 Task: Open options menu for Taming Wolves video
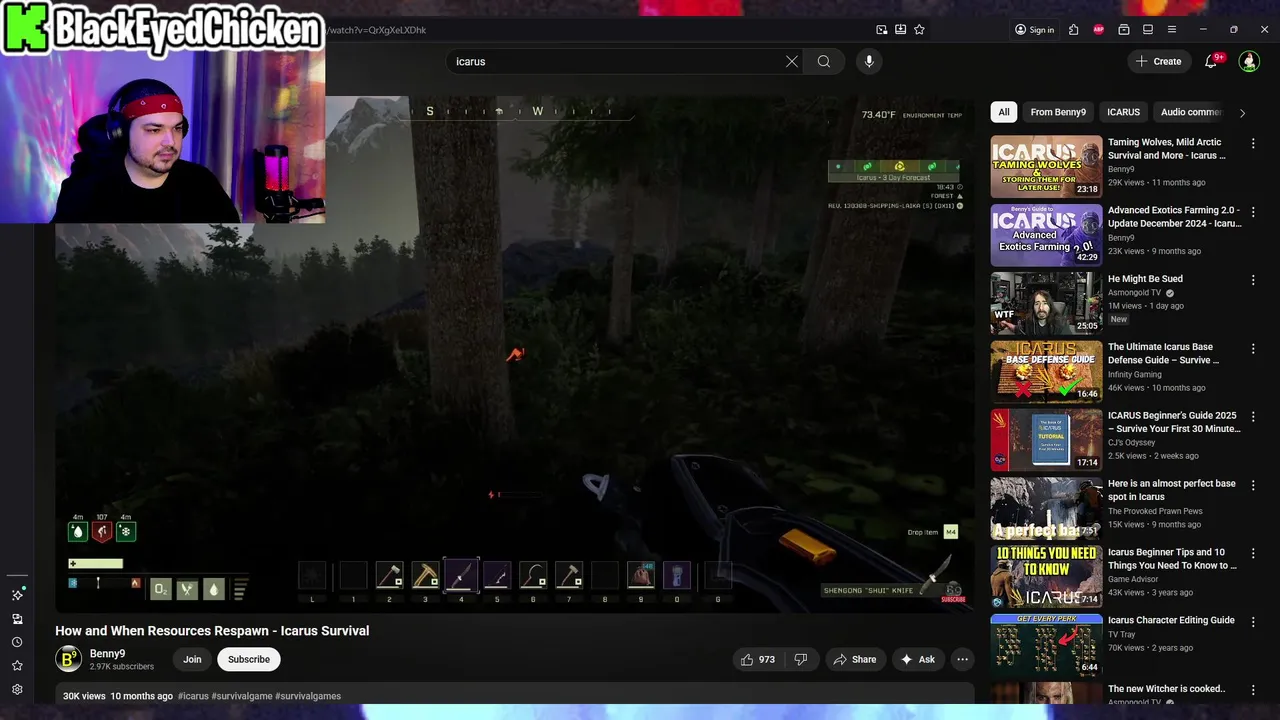(x=1253, y=143)
